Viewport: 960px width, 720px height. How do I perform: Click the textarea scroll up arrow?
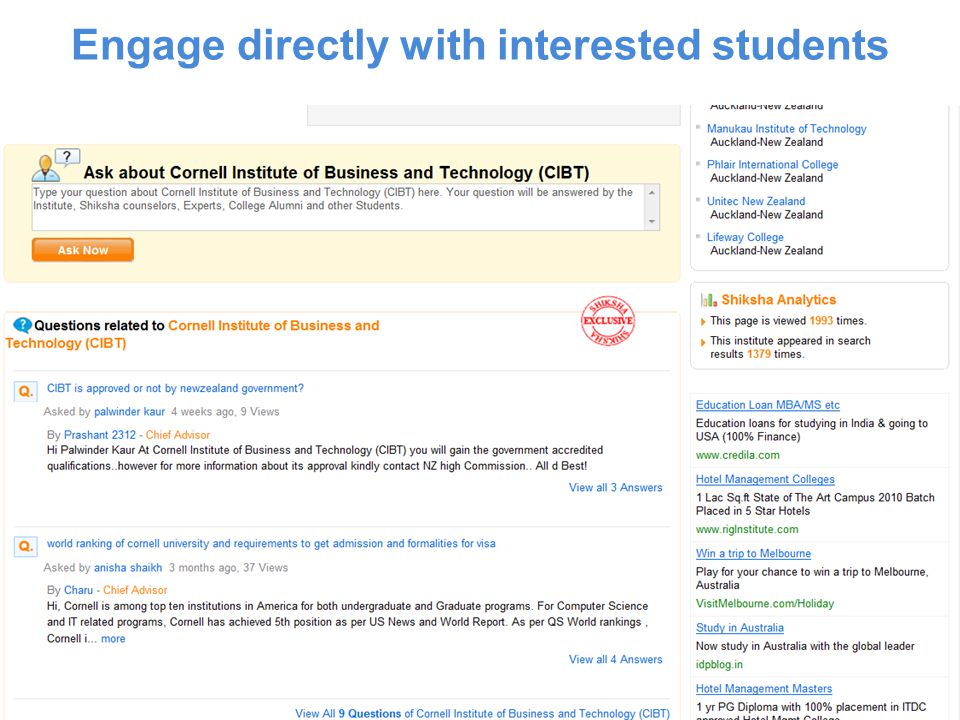[652, 192]
